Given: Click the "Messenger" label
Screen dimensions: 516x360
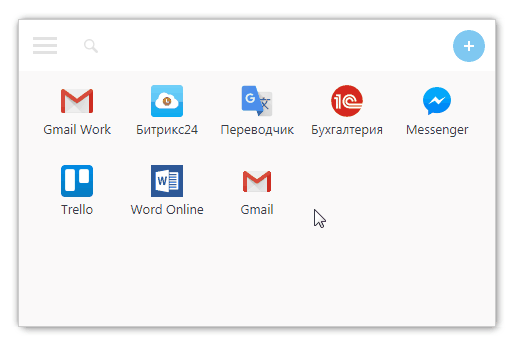Looking at the screenshot, I should pos(437,130).
